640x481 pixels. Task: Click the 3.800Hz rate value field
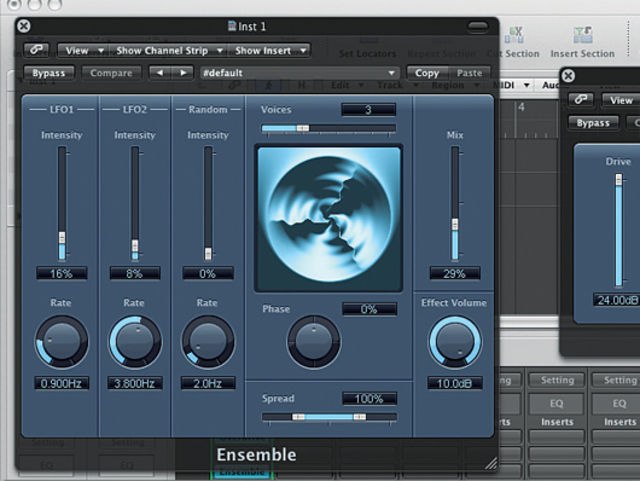point(135,383)
